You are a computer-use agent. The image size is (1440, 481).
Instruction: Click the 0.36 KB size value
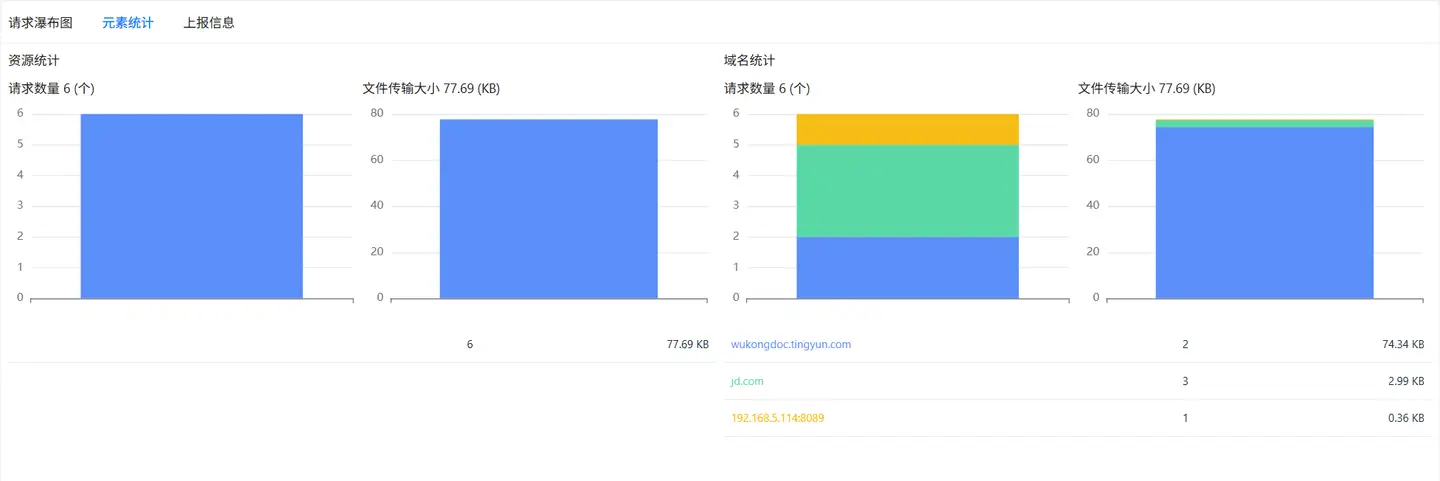tap(1406, 418)
